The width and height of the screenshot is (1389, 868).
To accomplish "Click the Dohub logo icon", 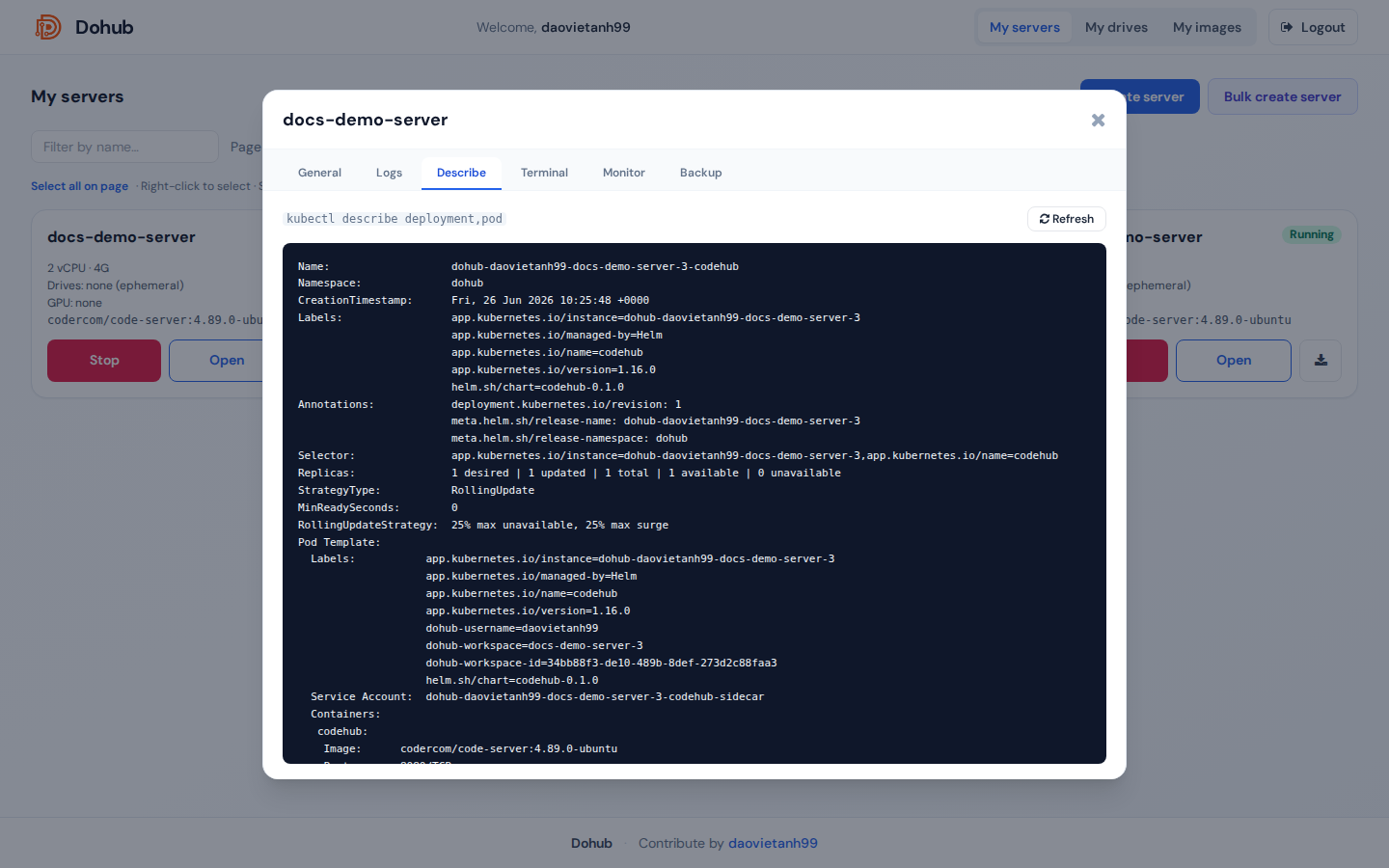I will tap(47, 27).
